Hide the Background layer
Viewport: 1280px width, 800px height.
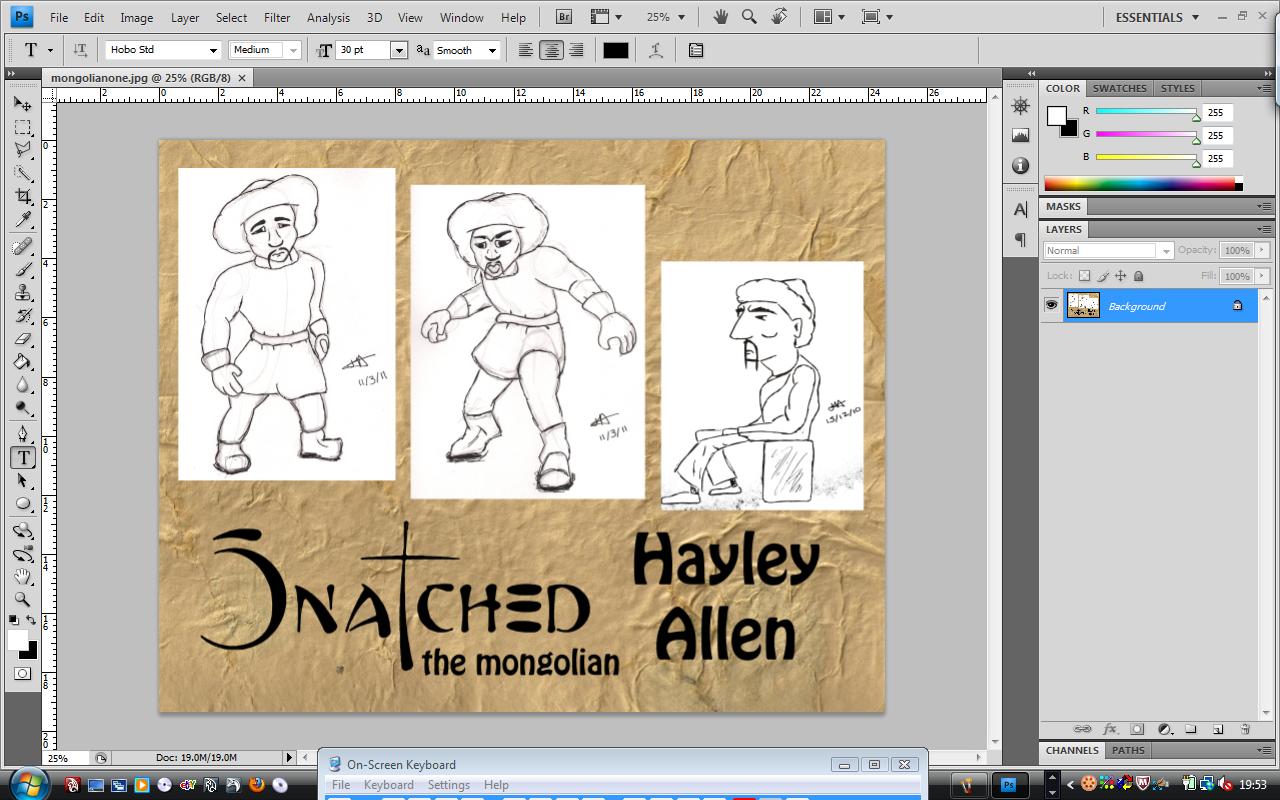click(1052, 305)
